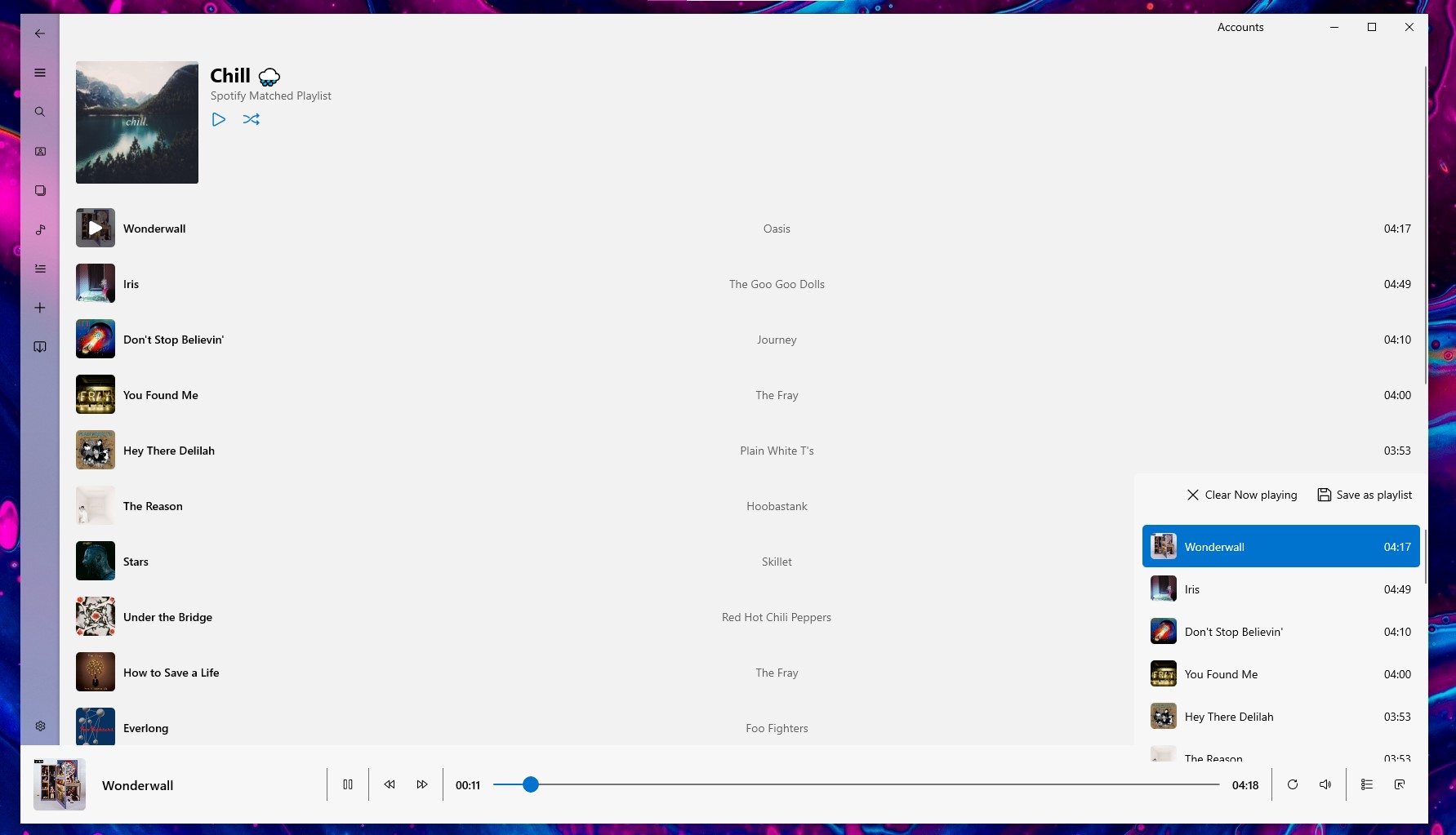The image size is (1456, 835).
Task: Open search from the sidebar
Action: click(40, 112)
